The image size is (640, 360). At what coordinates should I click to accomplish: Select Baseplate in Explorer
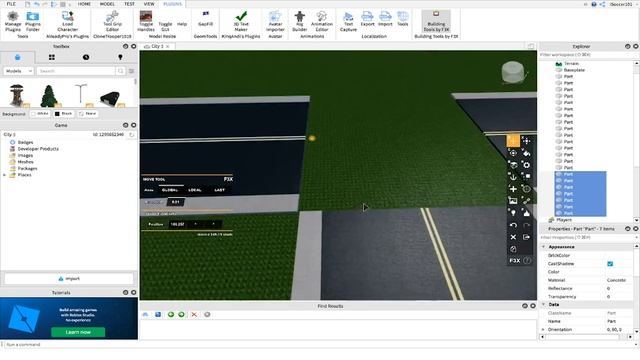(574, 70)
